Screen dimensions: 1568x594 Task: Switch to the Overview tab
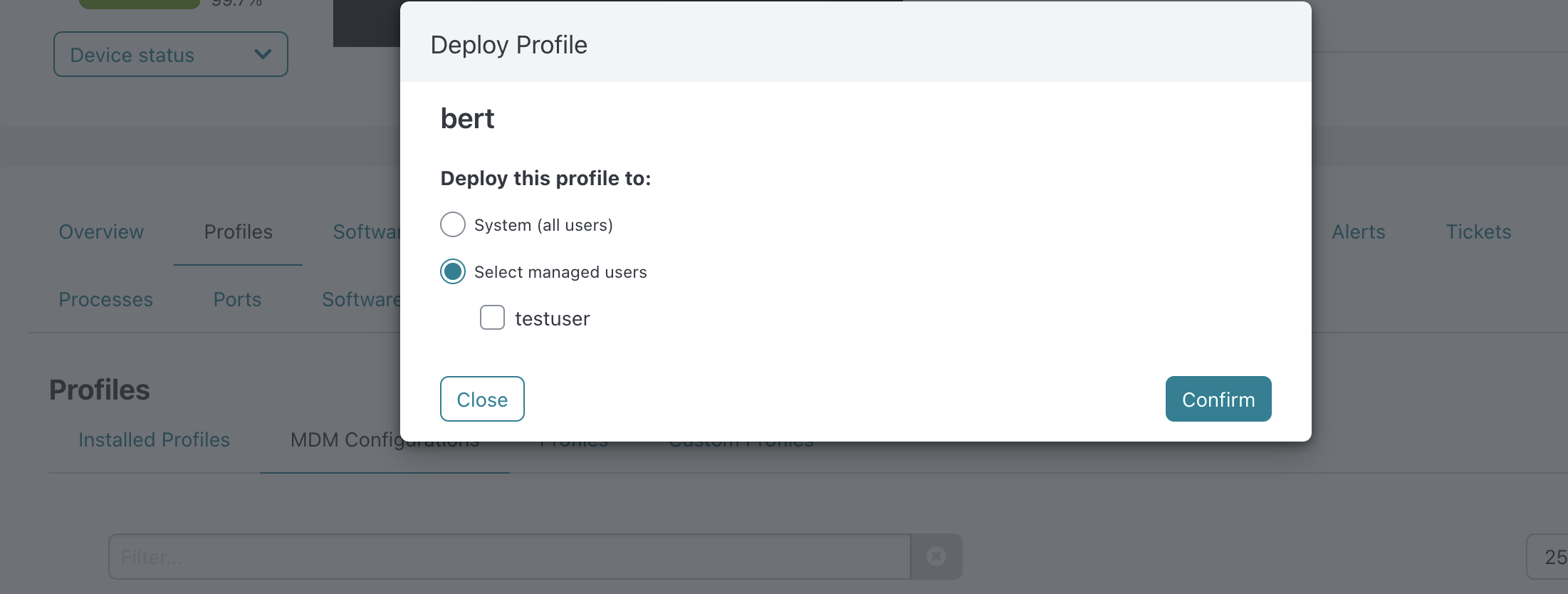tap(101, 231)
